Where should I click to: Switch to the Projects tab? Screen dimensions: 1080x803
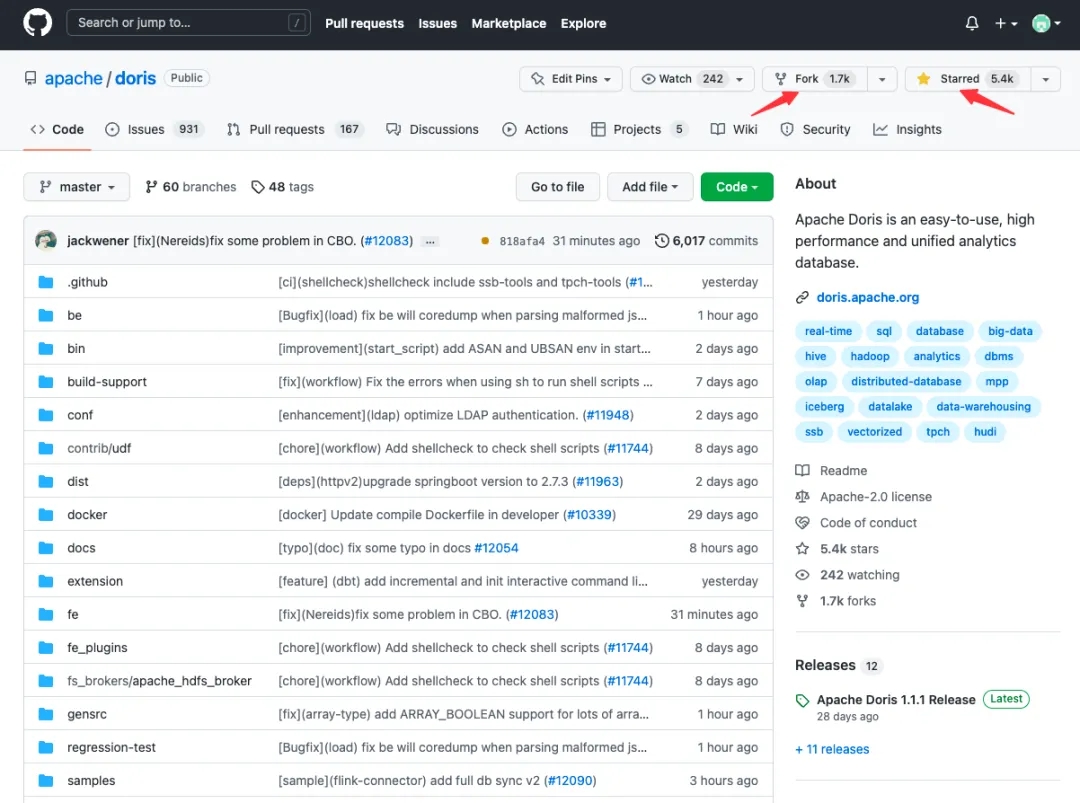[639, 129]
